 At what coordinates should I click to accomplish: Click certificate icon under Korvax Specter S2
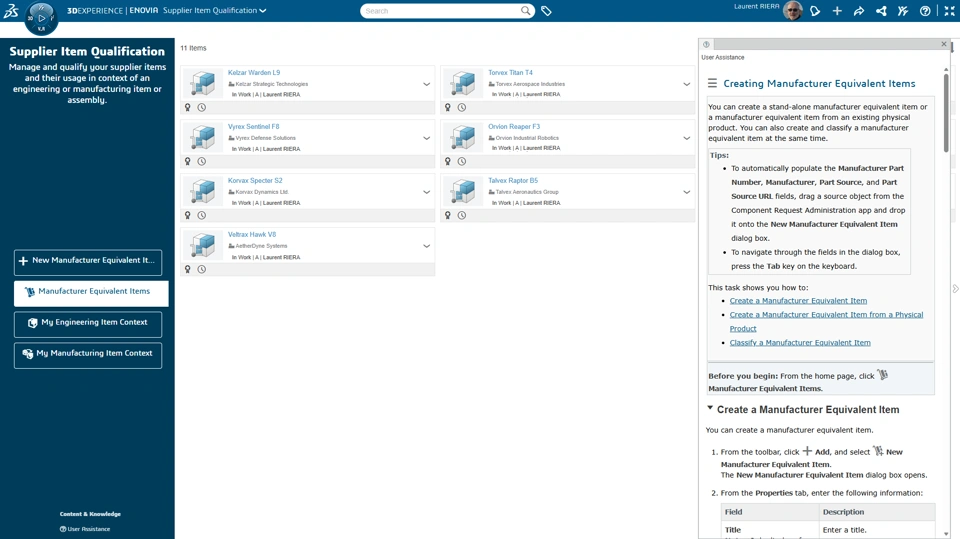click(x=188, y=215)
